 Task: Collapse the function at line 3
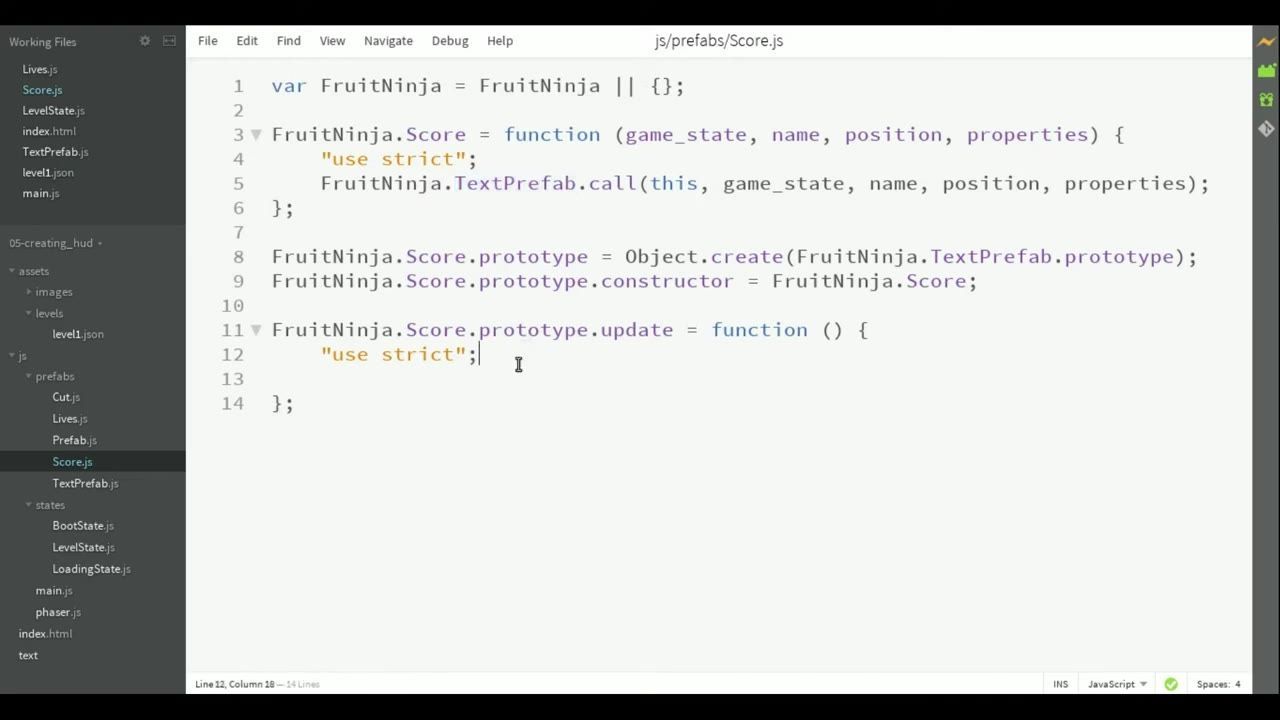tap(256, 134)
